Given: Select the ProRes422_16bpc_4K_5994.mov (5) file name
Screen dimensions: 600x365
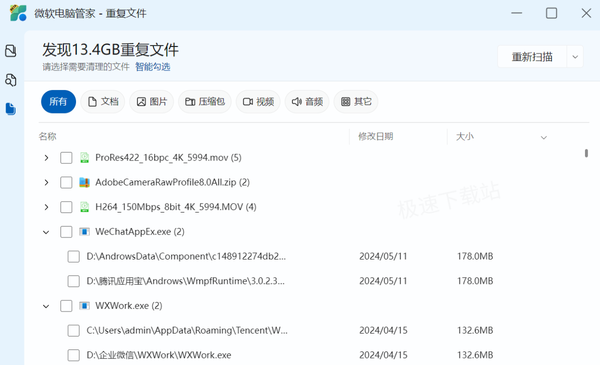Looking at the screenshot, I should pos(168,158).
